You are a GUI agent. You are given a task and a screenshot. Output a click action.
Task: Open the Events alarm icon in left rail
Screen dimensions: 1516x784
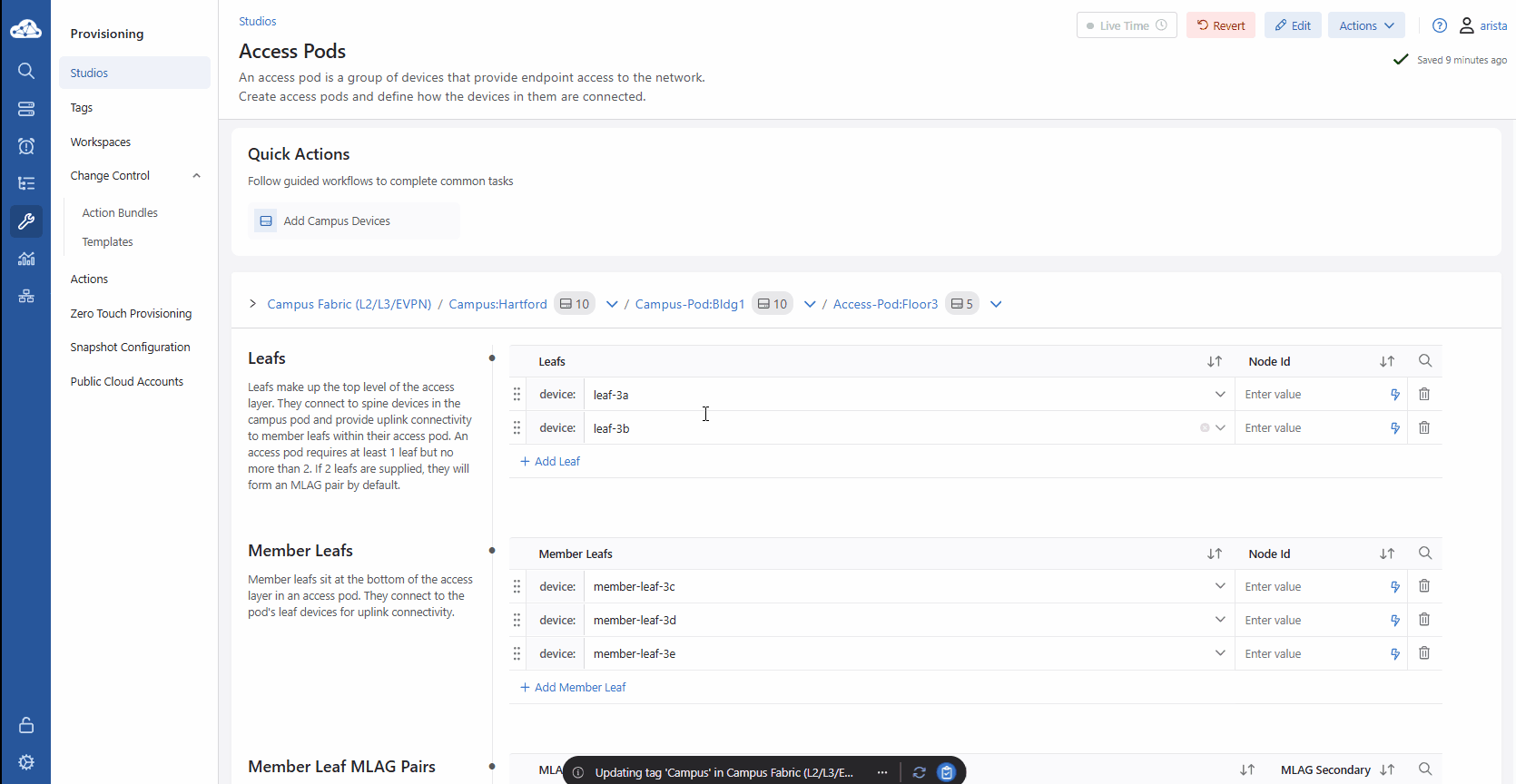tap(26, 146)
